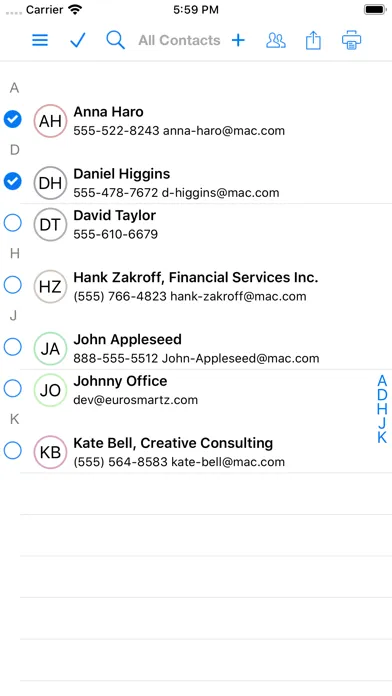This screenshot has width=392, height=696.
Task: Add a new contact with plus icon
Action: pos(238,40)
